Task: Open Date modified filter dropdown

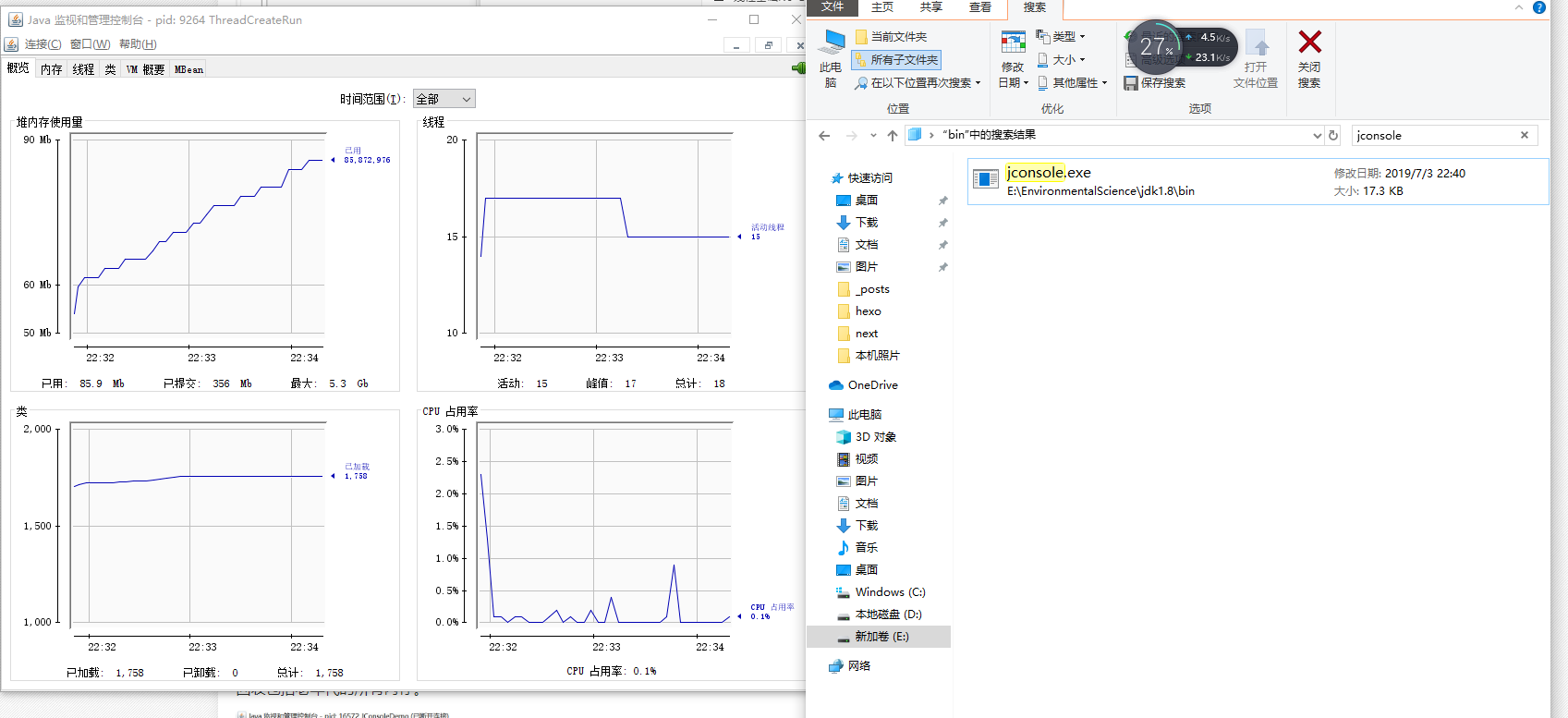Action: 1014,58
